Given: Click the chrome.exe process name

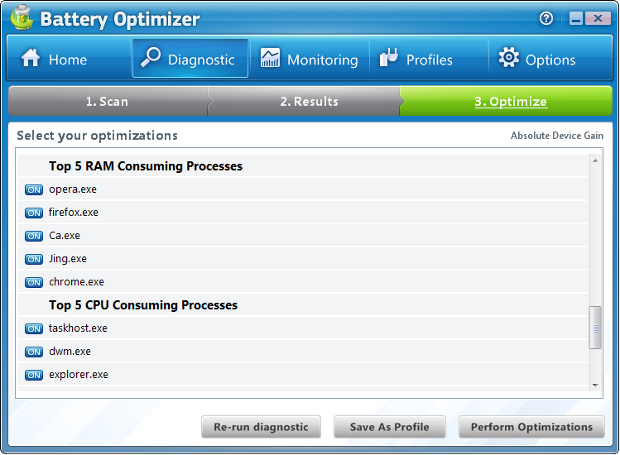Looking at the screenshot, I should click(x=77, y=282).
